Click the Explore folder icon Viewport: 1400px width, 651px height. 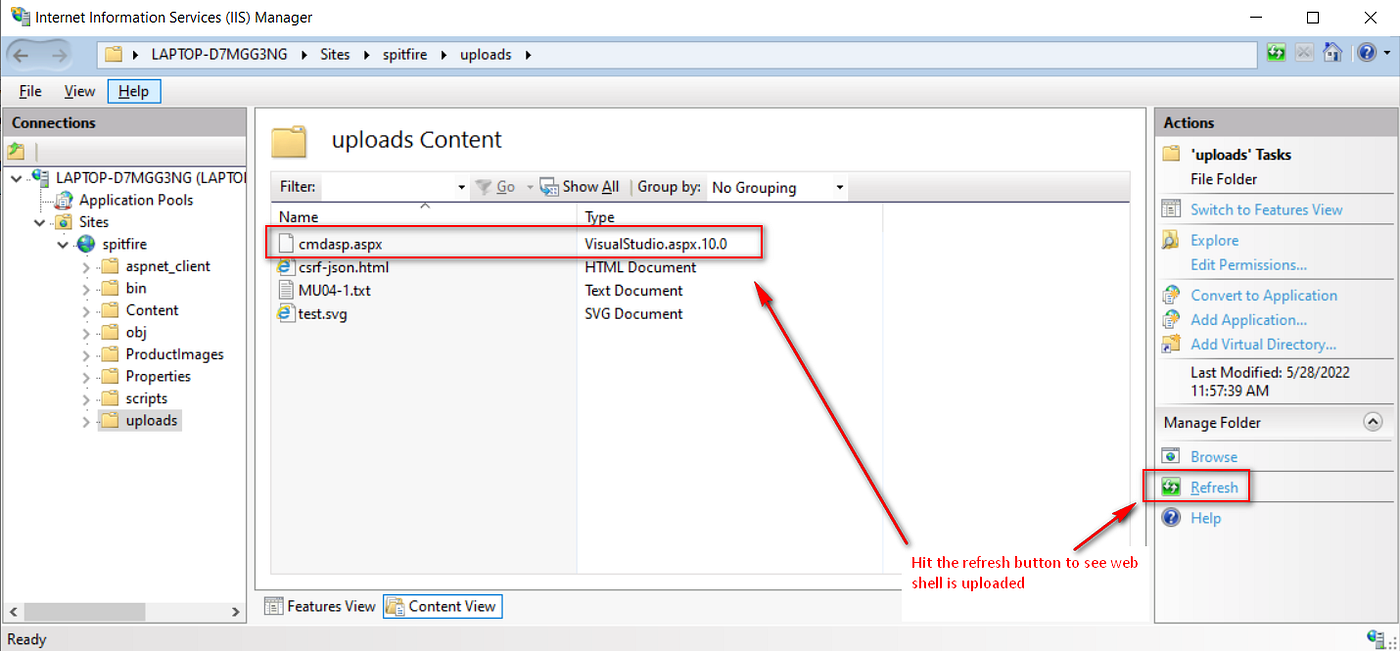(x=1171, y=240)
